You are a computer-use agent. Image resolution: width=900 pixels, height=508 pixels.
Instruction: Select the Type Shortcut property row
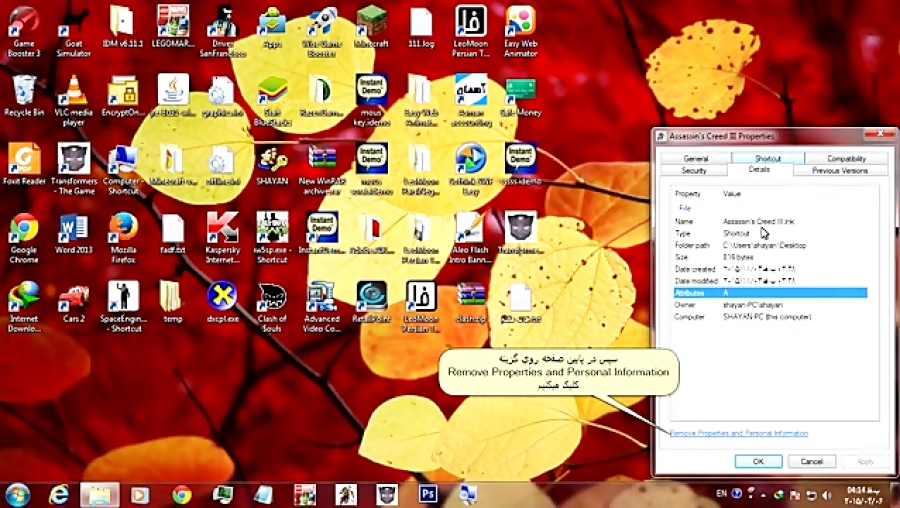tap(770, 234)
